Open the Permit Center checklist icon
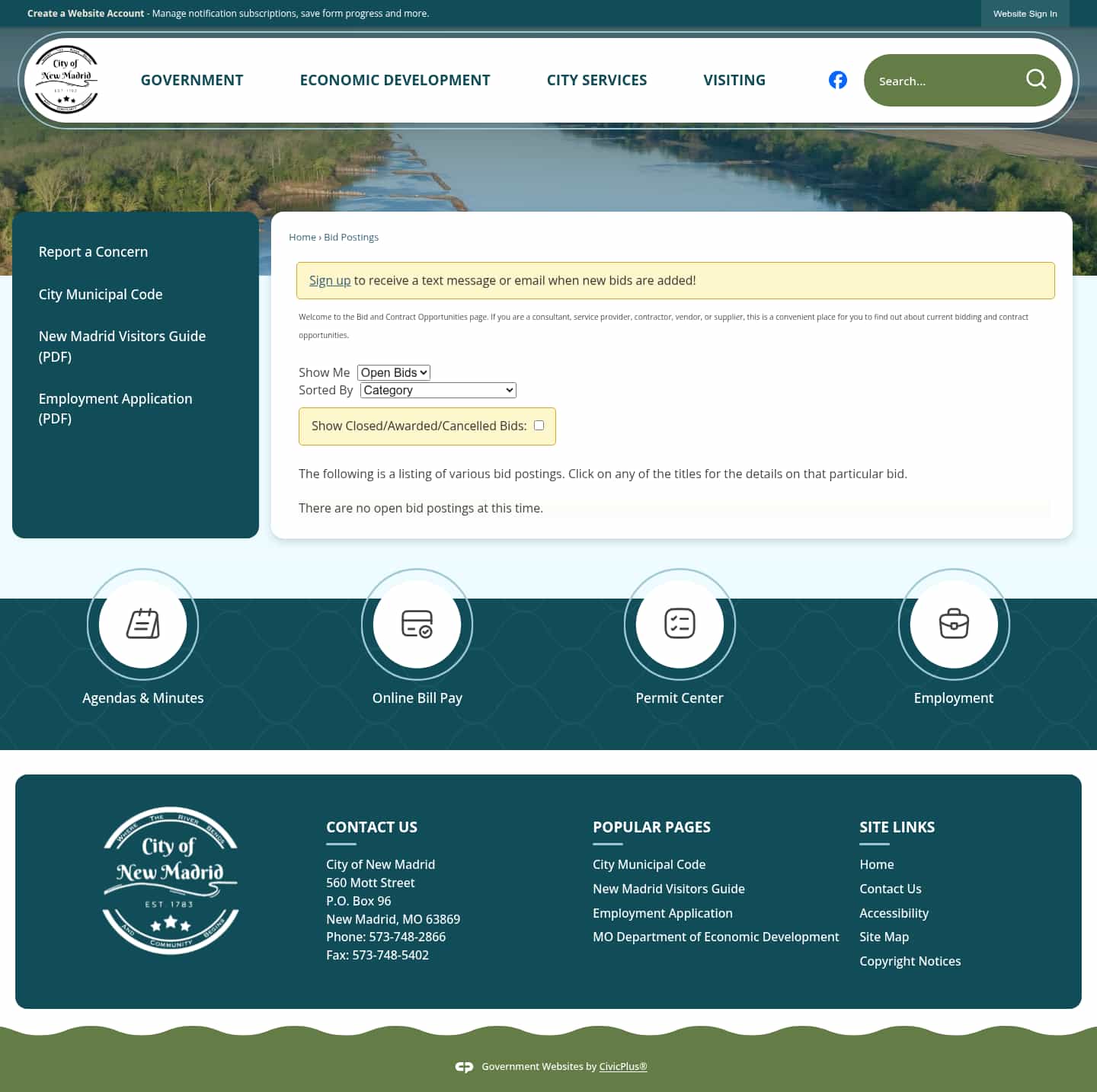 tap(680, 624)
